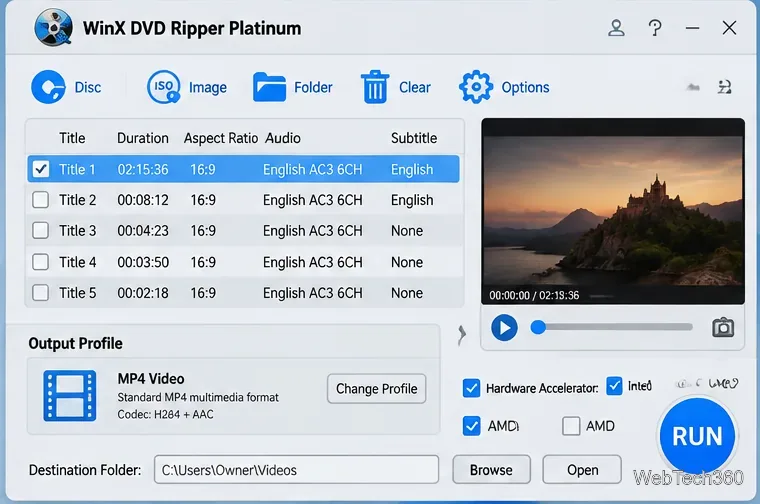Play the video preview
Viewport: 760px width, 504px height.
pyautogui.click(x=504, y=328)
